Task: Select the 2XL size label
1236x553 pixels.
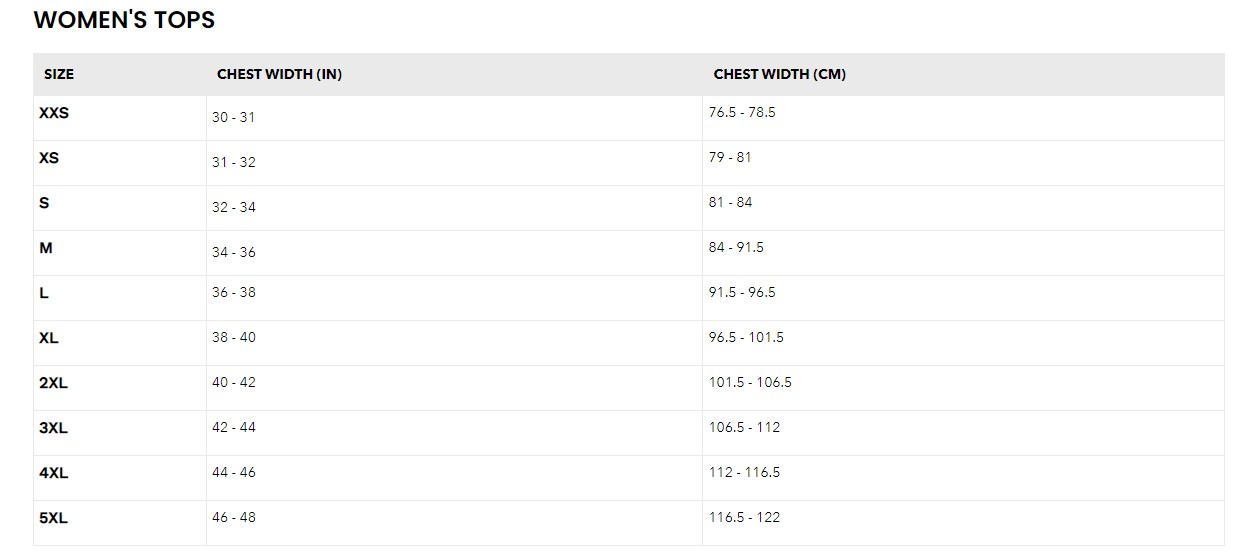Action: [53, 383]
